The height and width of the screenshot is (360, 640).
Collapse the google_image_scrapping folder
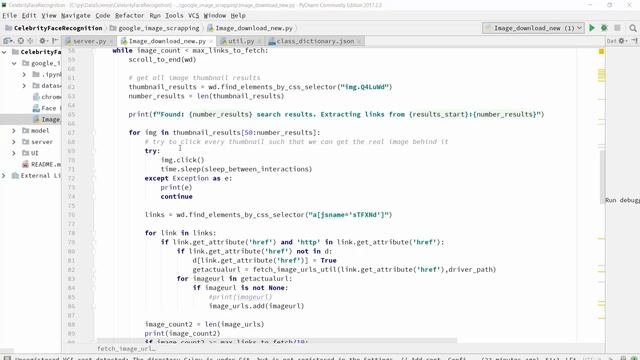14,63
